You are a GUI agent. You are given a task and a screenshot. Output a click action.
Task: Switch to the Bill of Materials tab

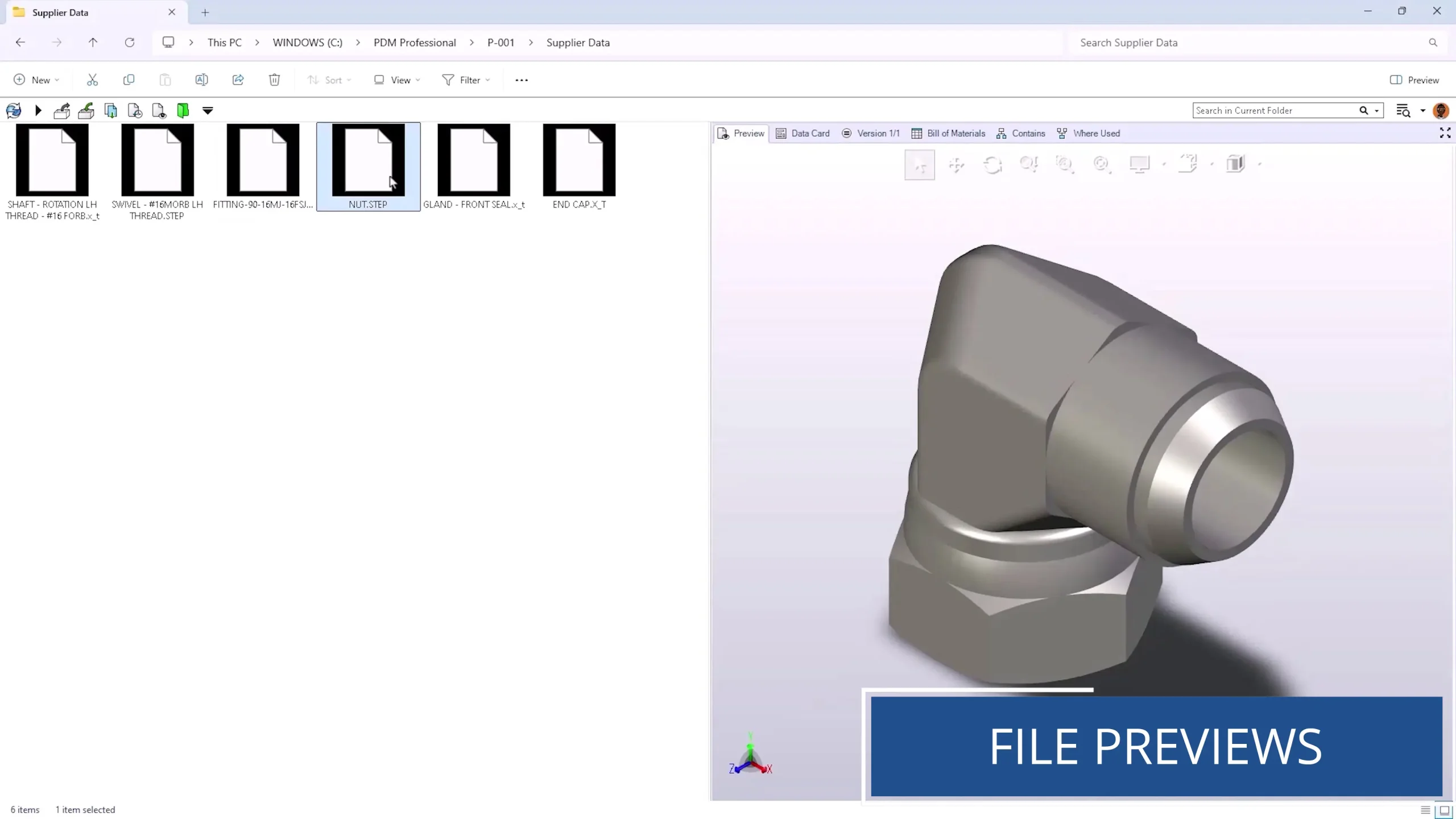(x=947, y=133)
